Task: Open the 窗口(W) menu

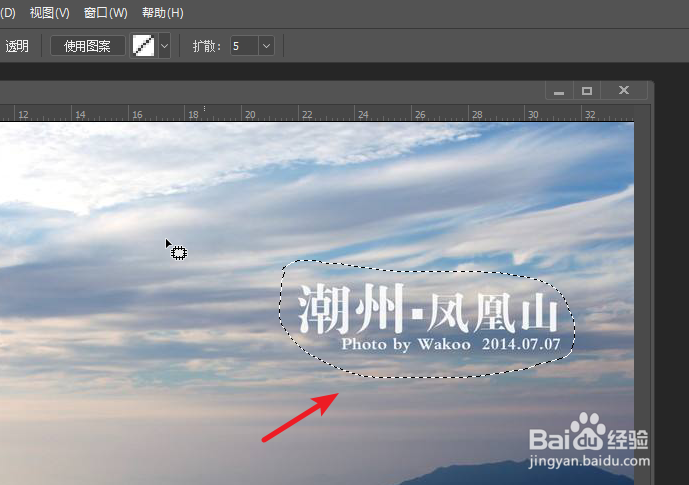Action: point(105,13)
